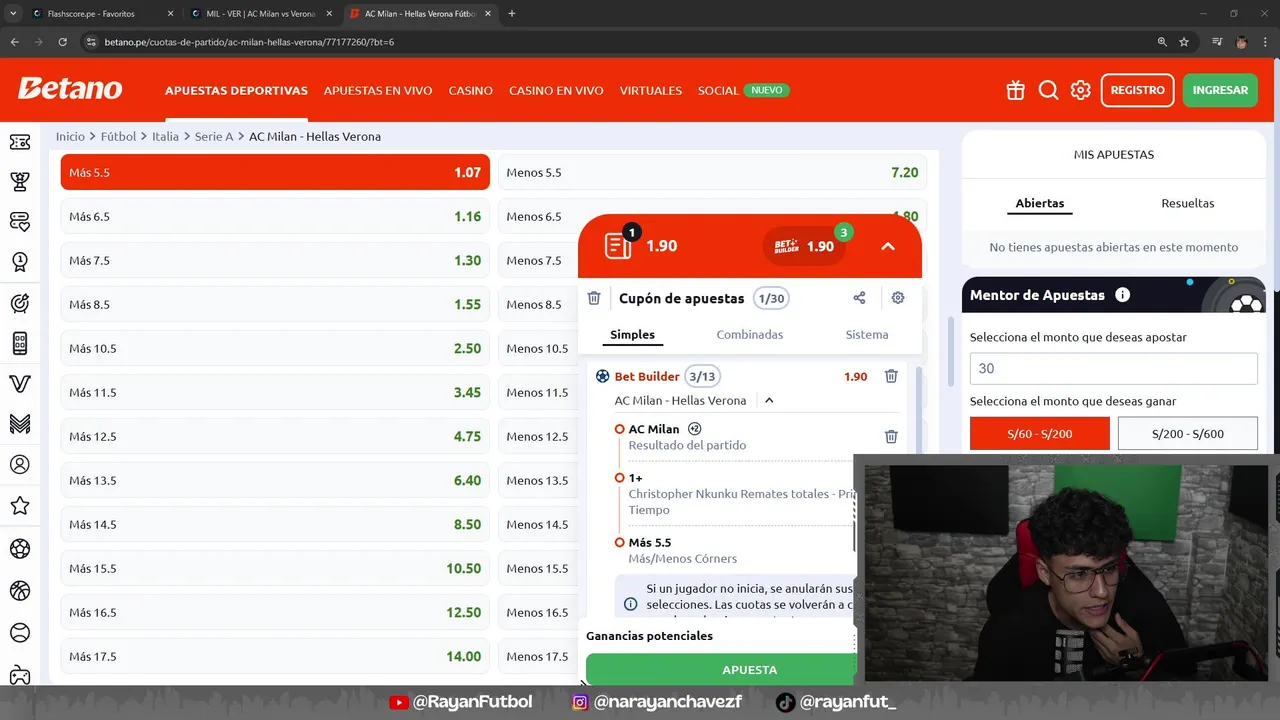This screenshot has height=720, width=1280.
Task: Open the bet slip count icon
Action: coord(619,244)
